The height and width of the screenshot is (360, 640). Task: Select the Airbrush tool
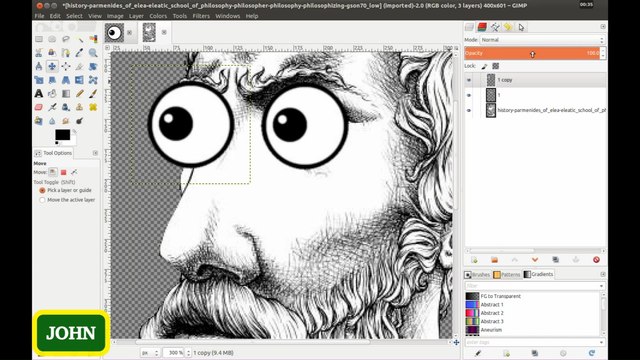coord(52,107)
